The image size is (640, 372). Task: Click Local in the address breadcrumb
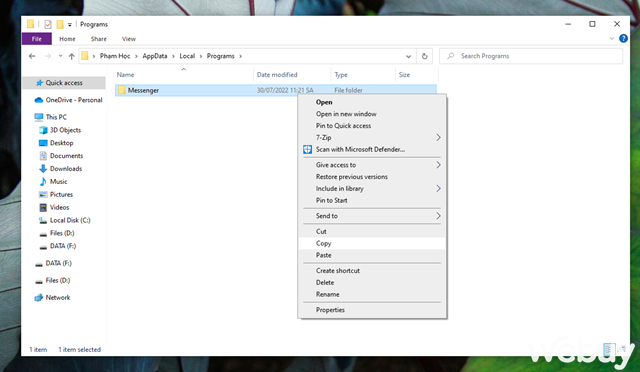(187, 56)
